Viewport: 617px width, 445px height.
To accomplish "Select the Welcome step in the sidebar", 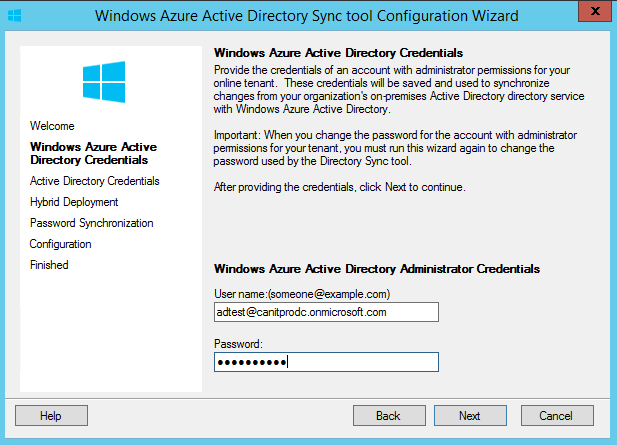I will [x=52, y=126].
